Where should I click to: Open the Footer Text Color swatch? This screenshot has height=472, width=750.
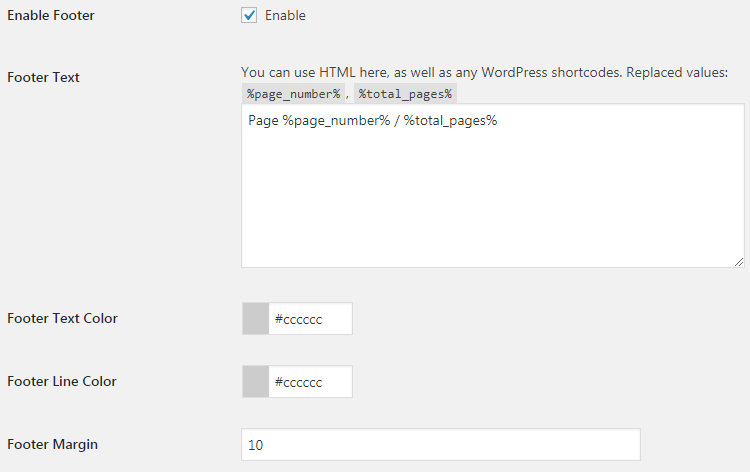(x=255, y=318)
